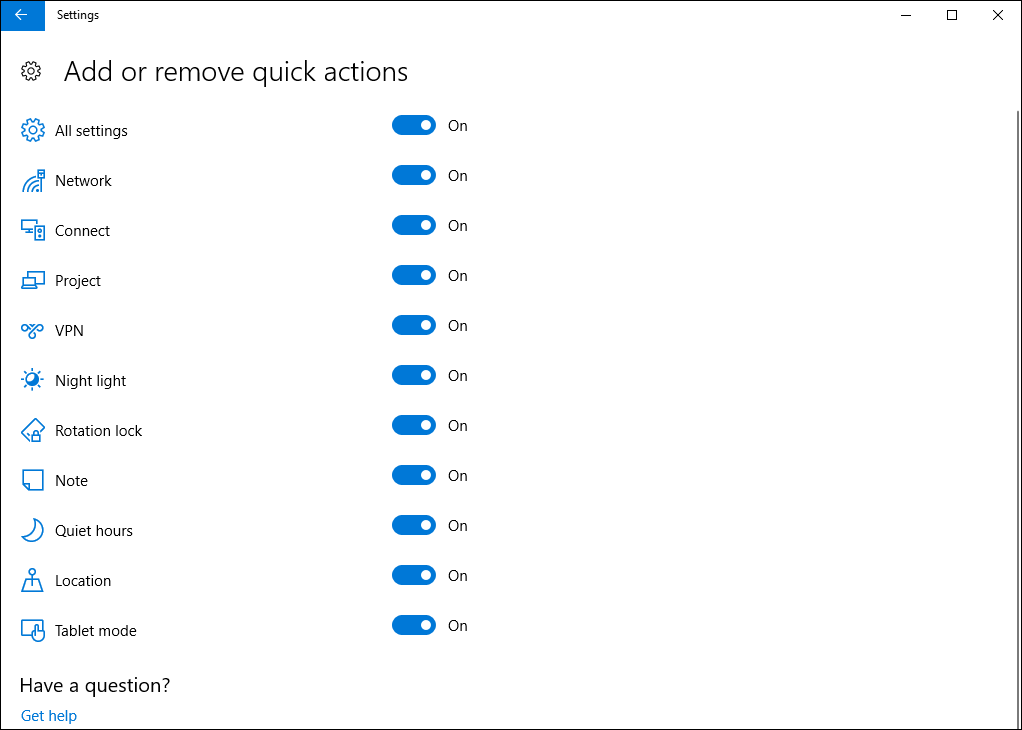Screen dimensions: 1022x730
Task: Disable the Rotation lock quick action
Action: tap(413, 425)
